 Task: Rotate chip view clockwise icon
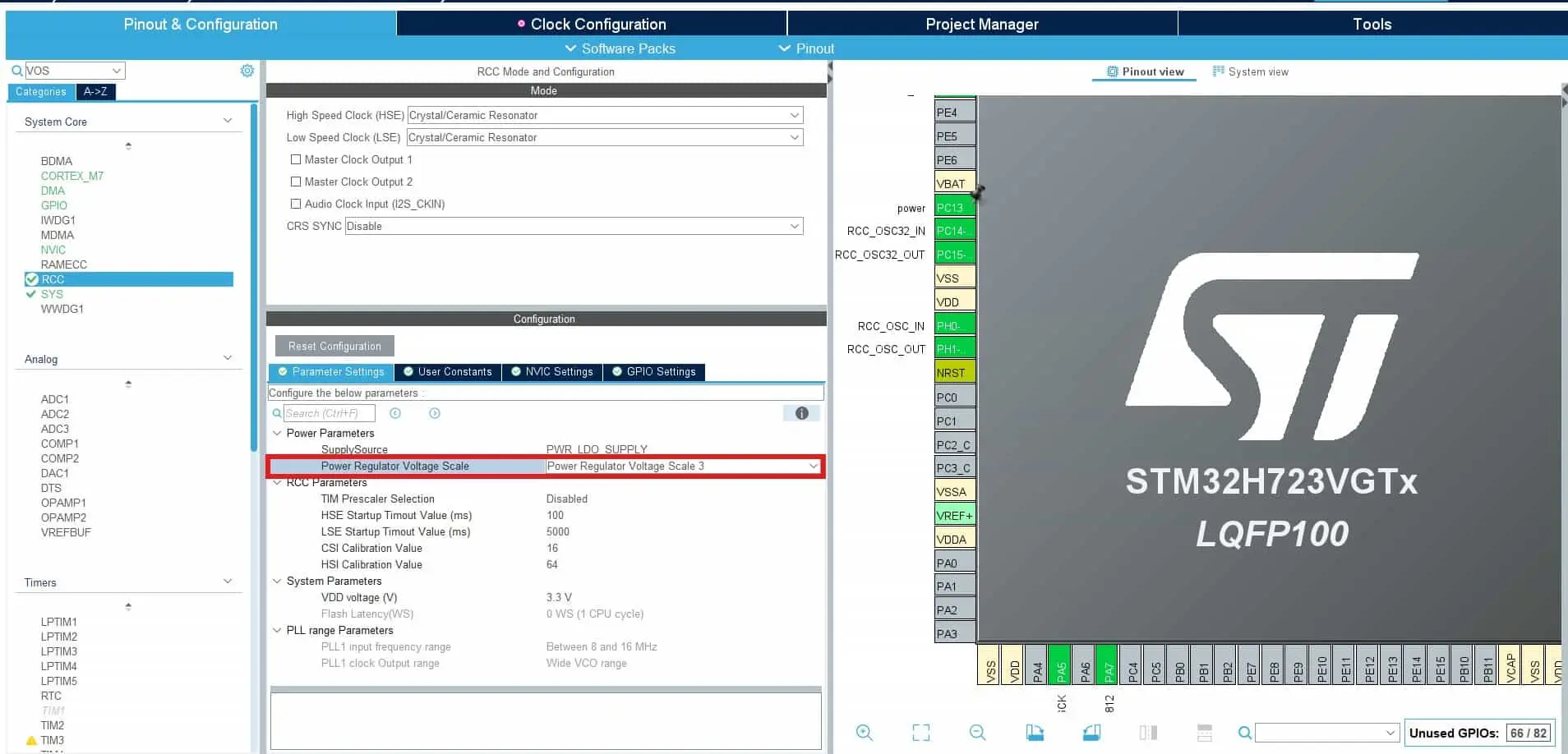click(x=1035, y=733)
